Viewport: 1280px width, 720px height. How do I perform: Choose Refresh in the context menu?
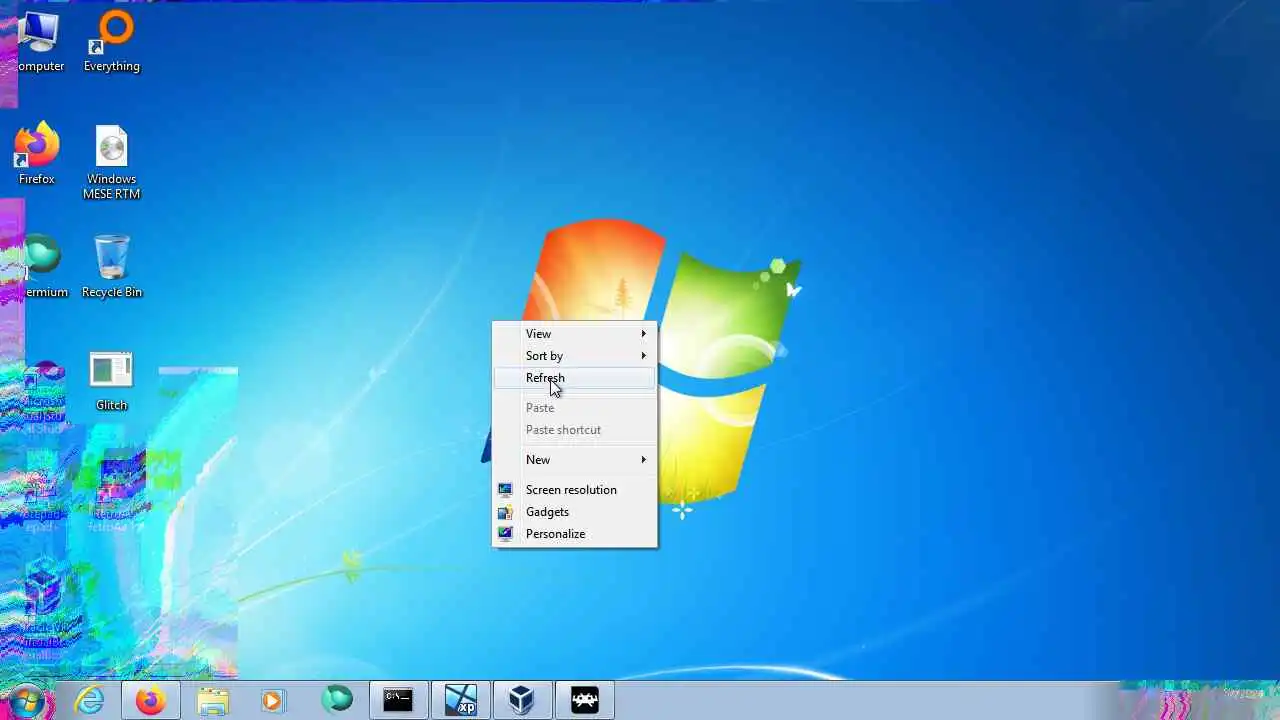pos(575,378)
